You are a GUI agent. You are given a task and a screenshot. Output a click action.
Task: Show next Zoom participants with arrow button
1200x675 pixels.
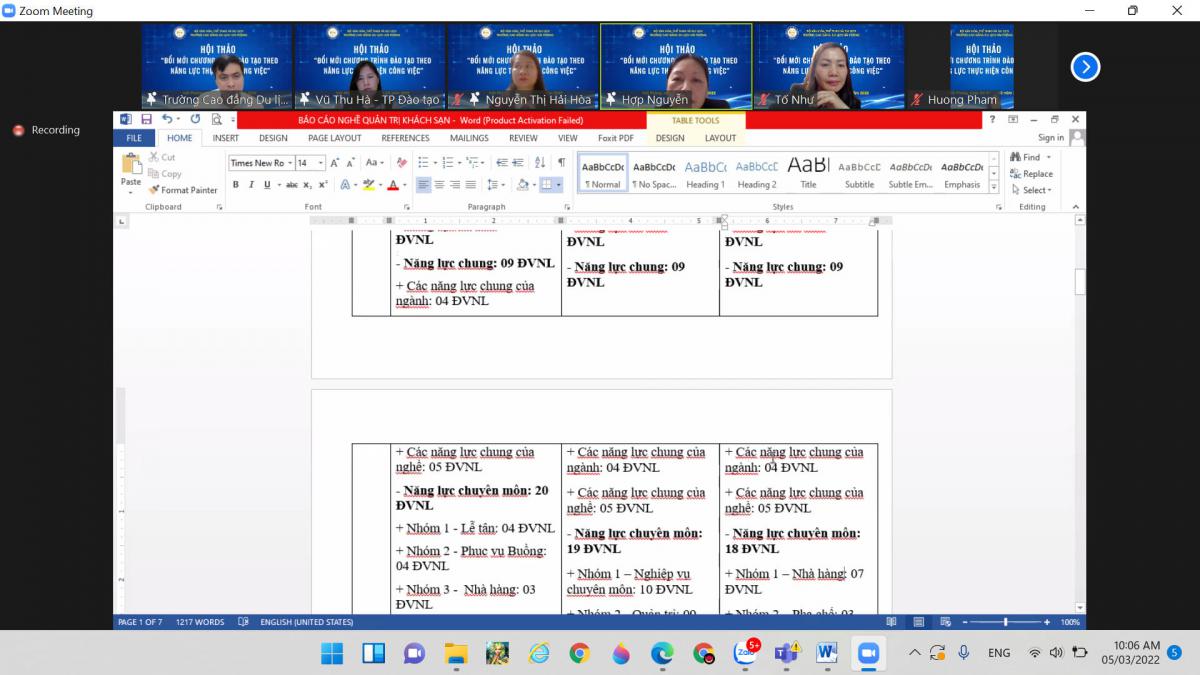click(x=1085, y=67)
